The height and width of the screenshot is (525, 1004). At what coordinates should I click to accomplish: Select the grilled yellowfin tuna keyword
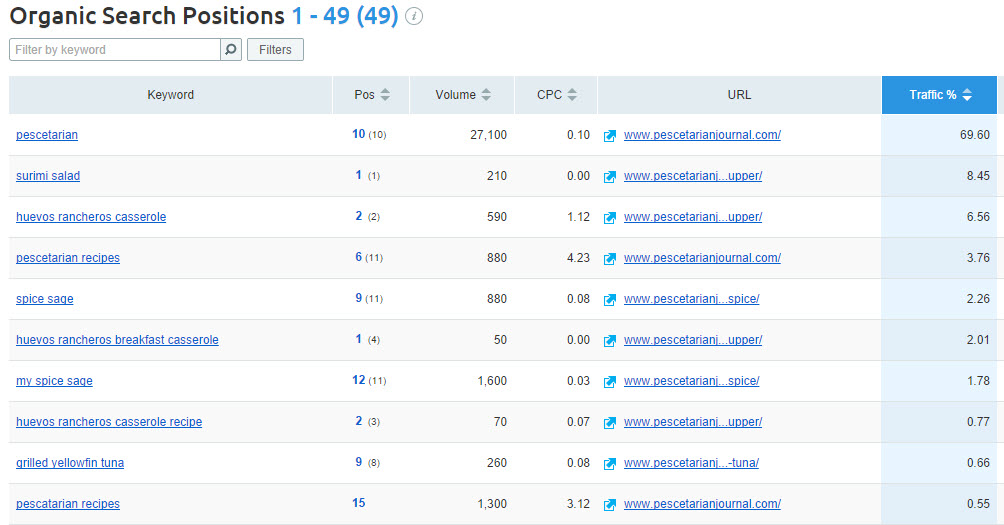[x=70, y=463]
